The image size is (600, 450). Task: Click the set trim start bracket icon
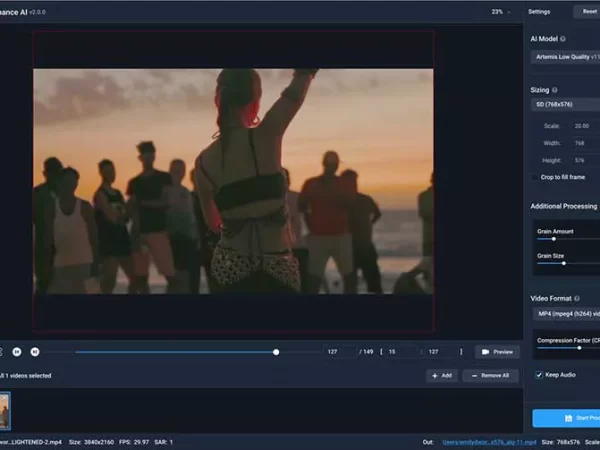click(381, 352)
